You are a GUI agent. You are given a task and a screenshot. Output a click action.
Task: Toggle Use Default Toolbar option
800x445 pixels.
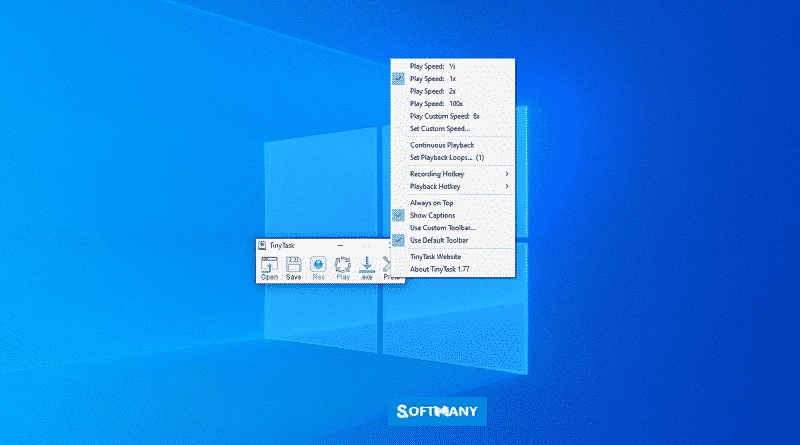[438, 240]
